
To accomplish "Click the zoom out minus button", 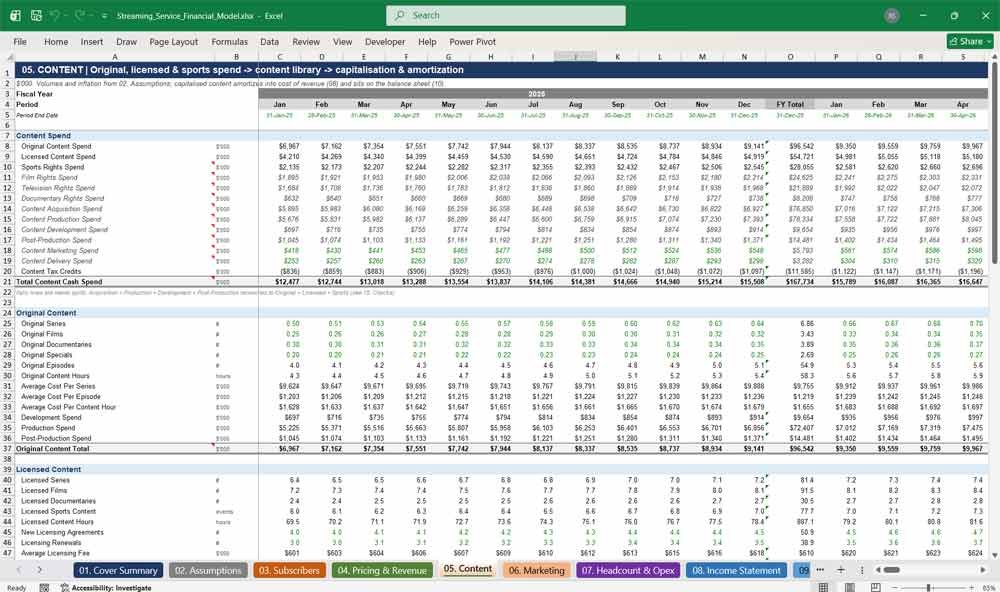I will (x=894, y=588).
